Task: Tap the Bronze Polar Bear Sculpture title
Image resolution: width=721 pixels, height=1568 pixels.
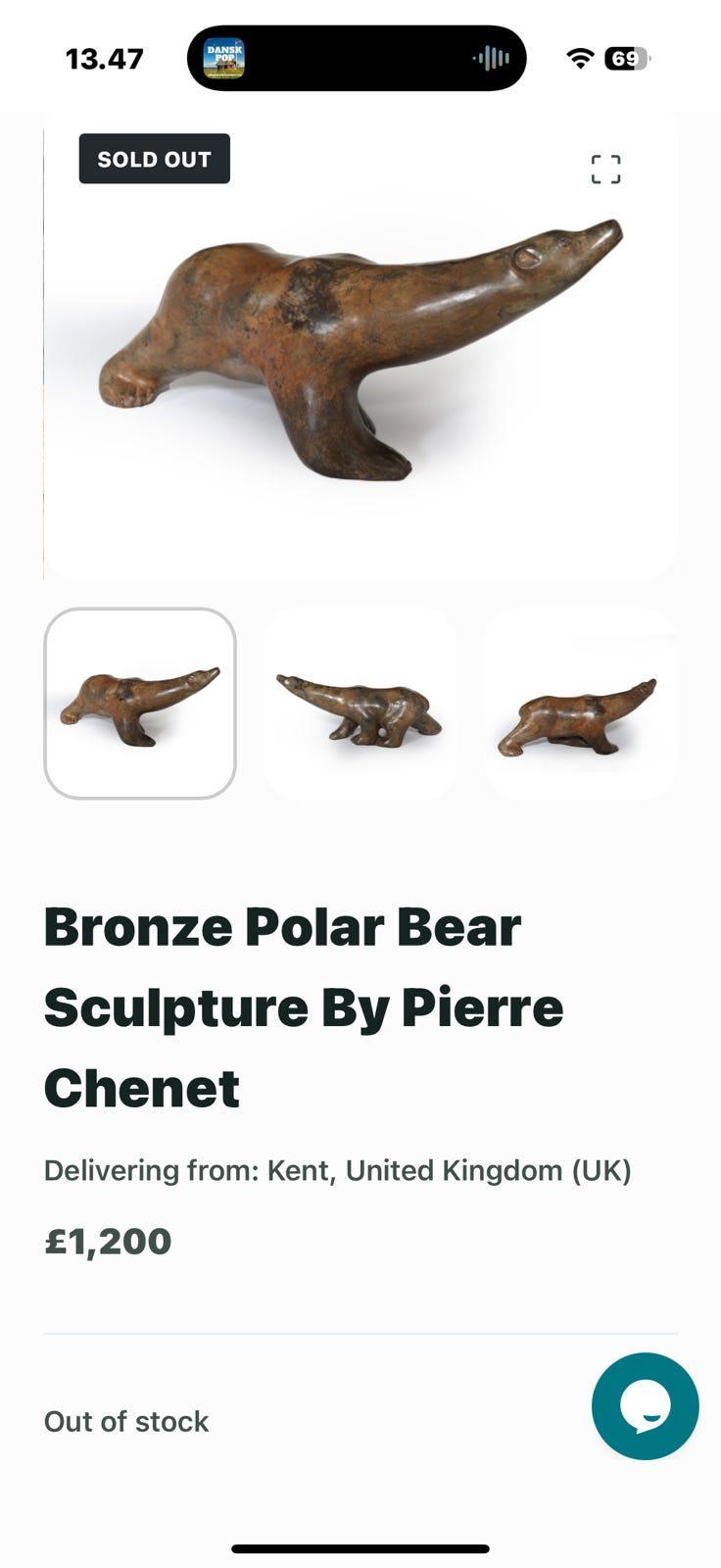Action: click(304, 1007)
